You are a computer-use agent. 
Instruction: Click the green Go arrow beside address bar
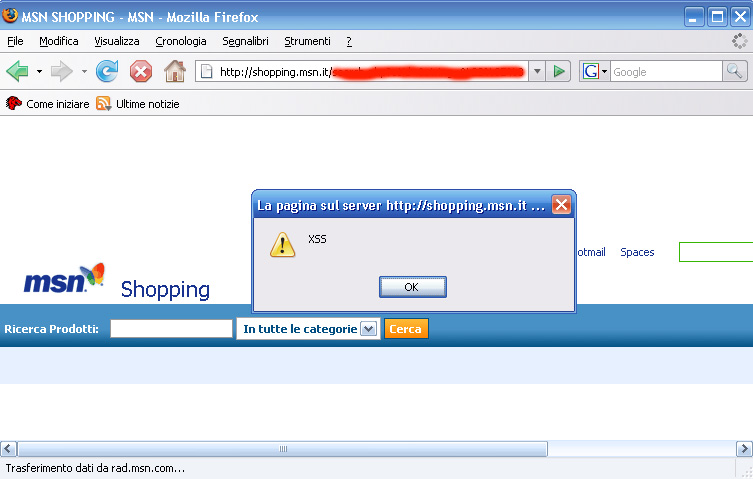tap(559, 72)
